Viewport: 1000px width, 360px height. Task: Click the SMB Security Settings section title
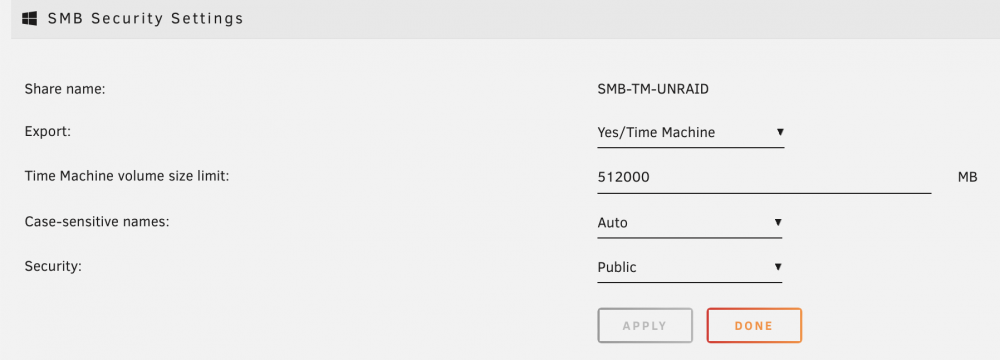pos(146,19)
